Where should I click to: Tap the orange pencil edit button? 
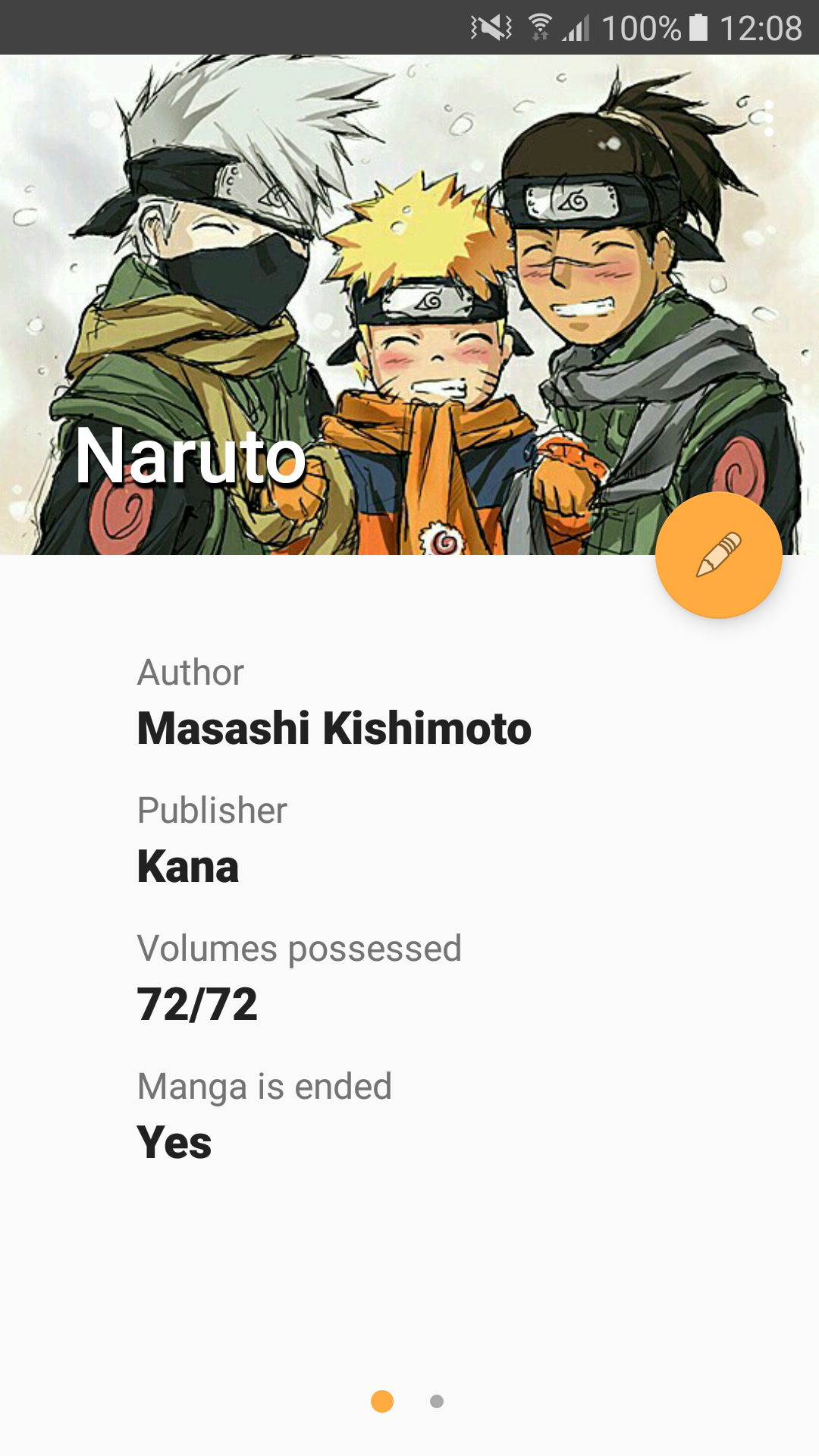pyautogui.click(x=718, y=555)
